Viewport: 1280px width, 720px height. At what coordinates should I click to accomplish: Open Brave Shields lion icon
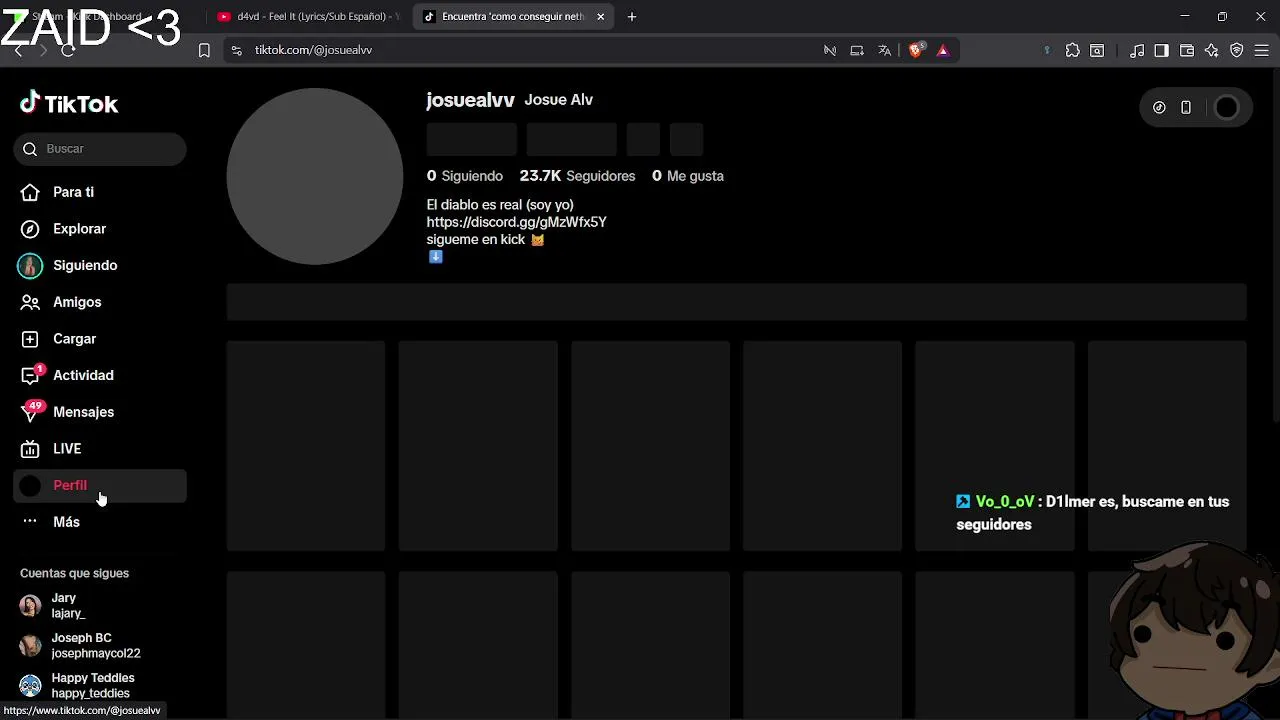coord(916,50)
